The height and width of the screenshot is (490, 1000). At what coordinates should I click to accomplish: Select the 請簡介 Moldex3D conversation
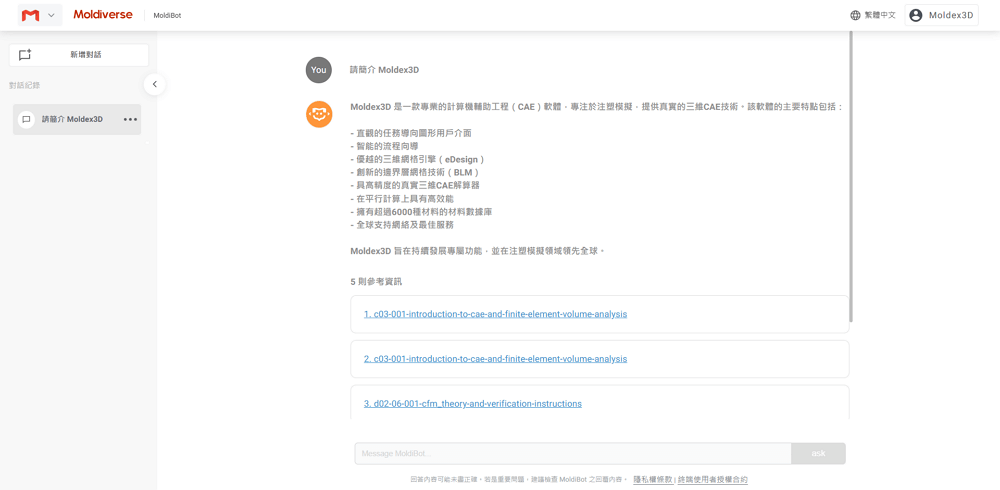(77, 119)
